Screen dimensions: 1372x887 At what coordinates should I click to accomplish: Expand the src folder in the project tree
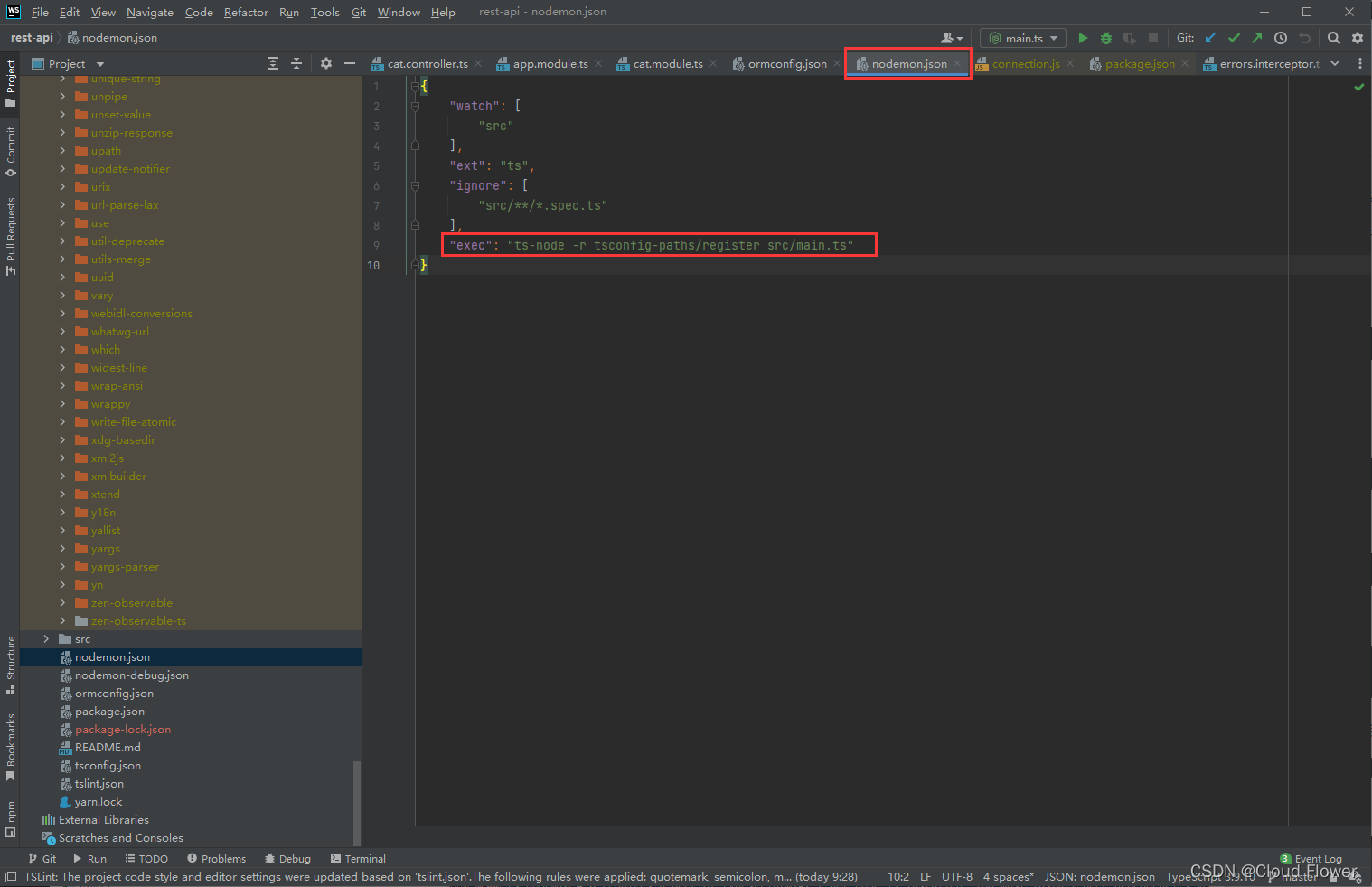(x=46, y=638)
